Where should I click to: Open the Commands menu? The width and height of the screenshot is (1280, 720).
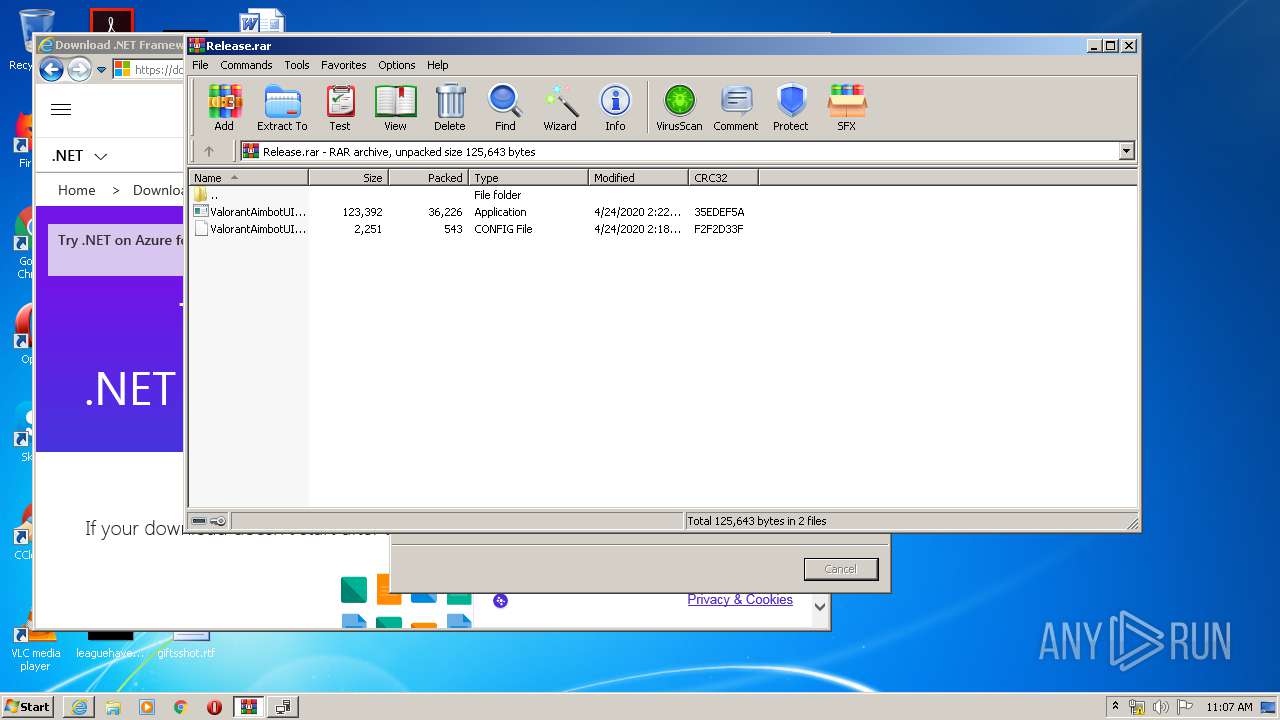tap(246, 65)
